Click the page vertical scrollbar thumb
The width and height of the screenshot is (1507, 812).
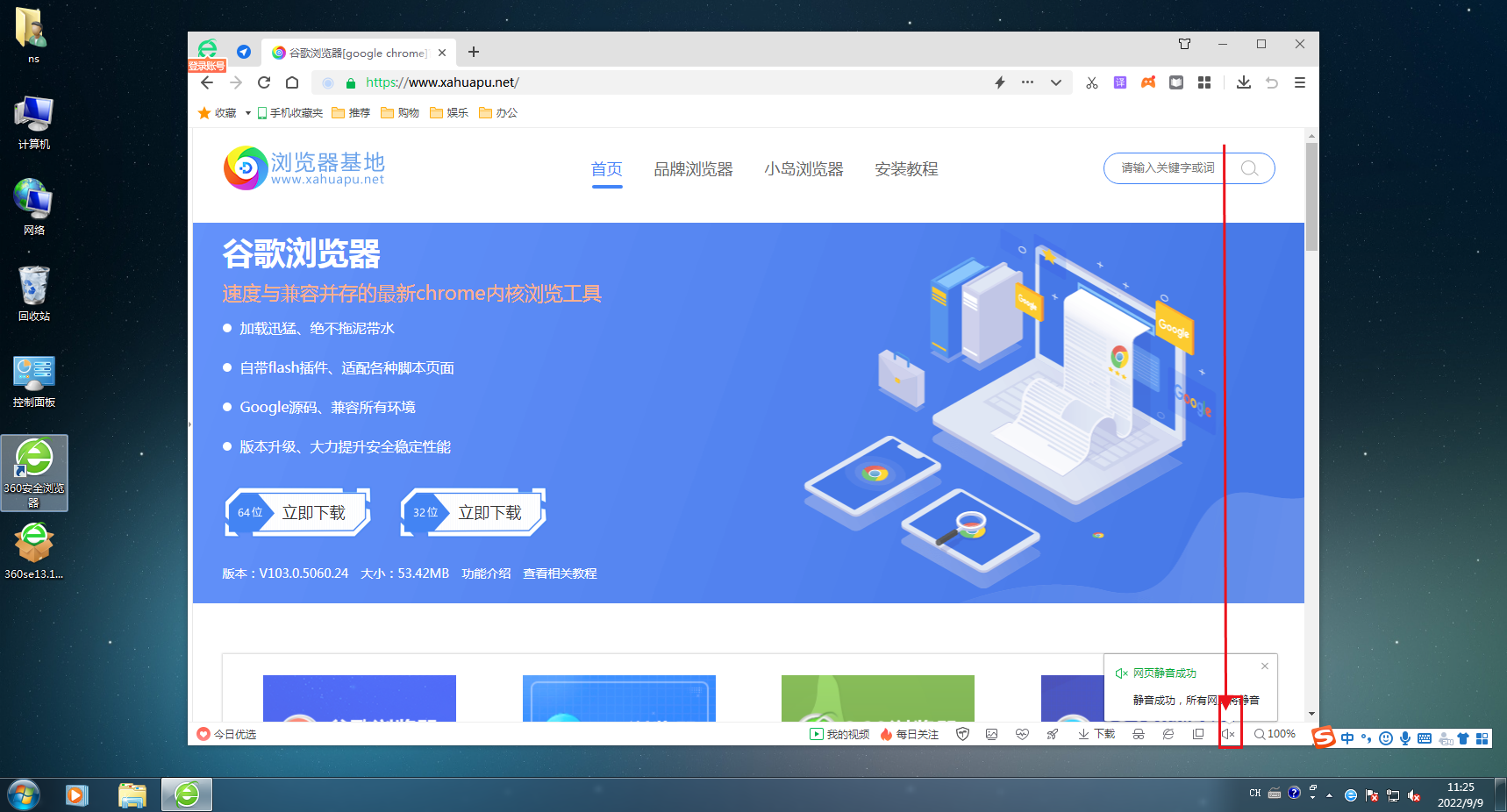pyautogui.click(x=1311, y=196)
